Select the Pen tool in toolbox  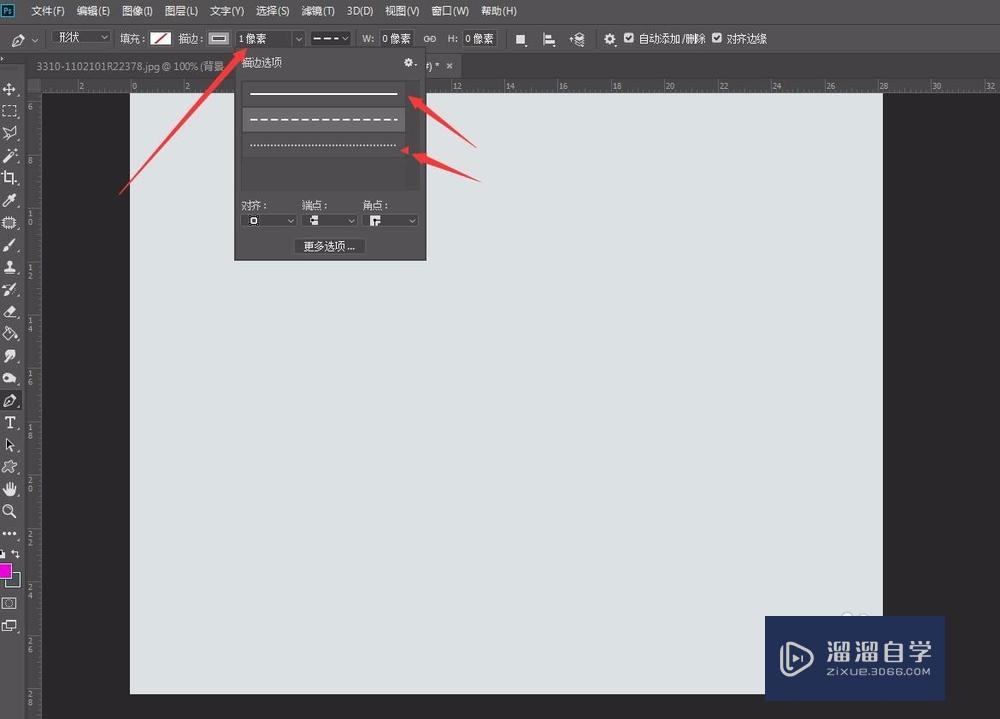(x=10, y=401)
